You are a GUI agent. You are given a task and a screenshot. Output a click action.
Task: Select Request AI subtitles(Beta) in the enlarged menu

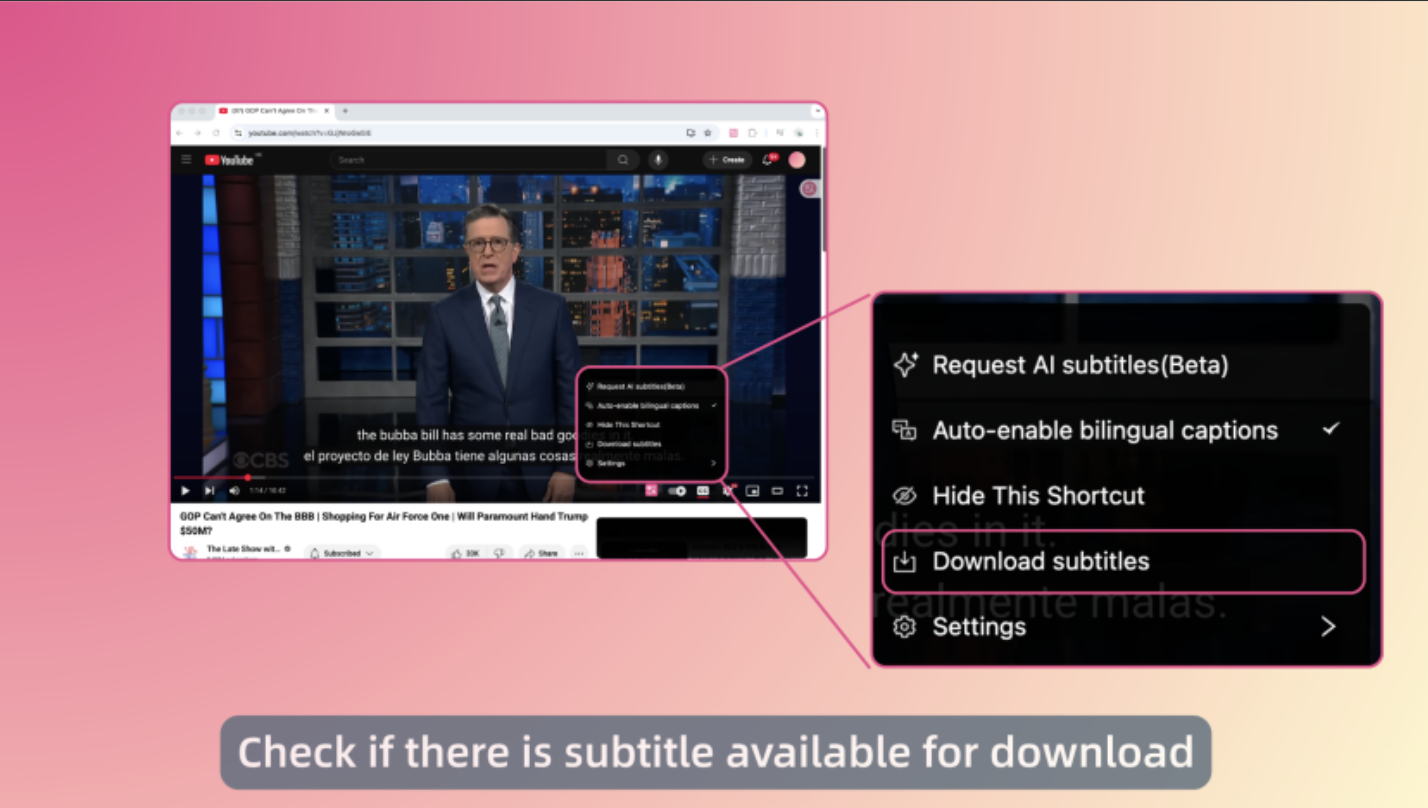point(1079,365)
